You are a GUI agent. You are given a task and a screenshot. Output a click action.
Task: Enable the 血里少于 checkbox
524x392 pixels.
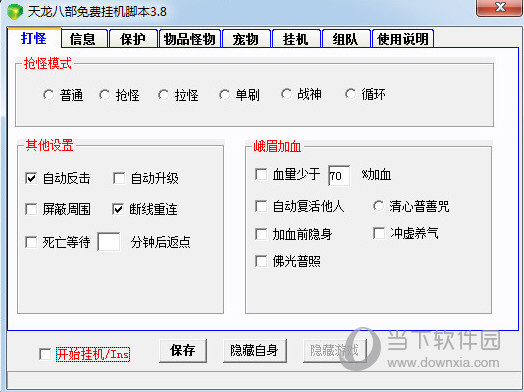261,174
